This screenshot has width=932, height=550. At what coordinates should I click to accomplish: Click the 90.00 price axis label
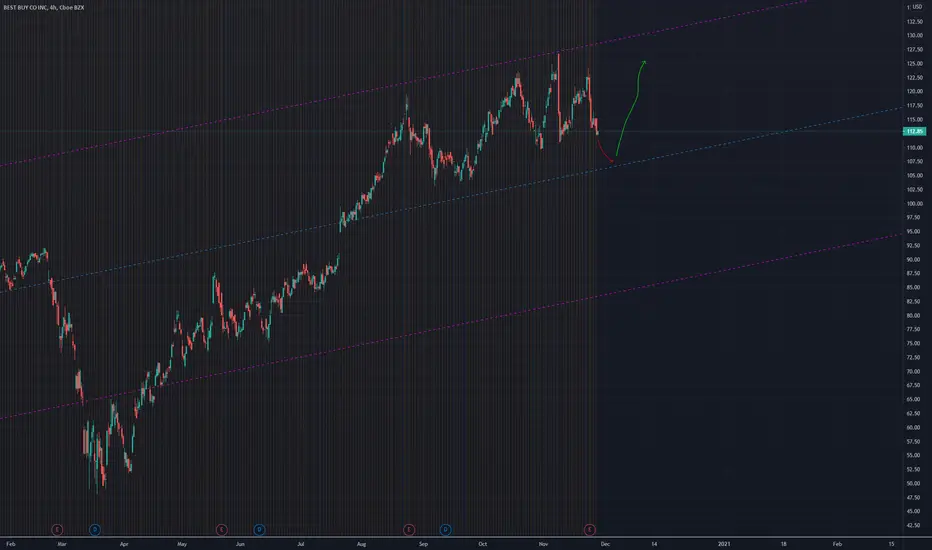click(913, 259)
